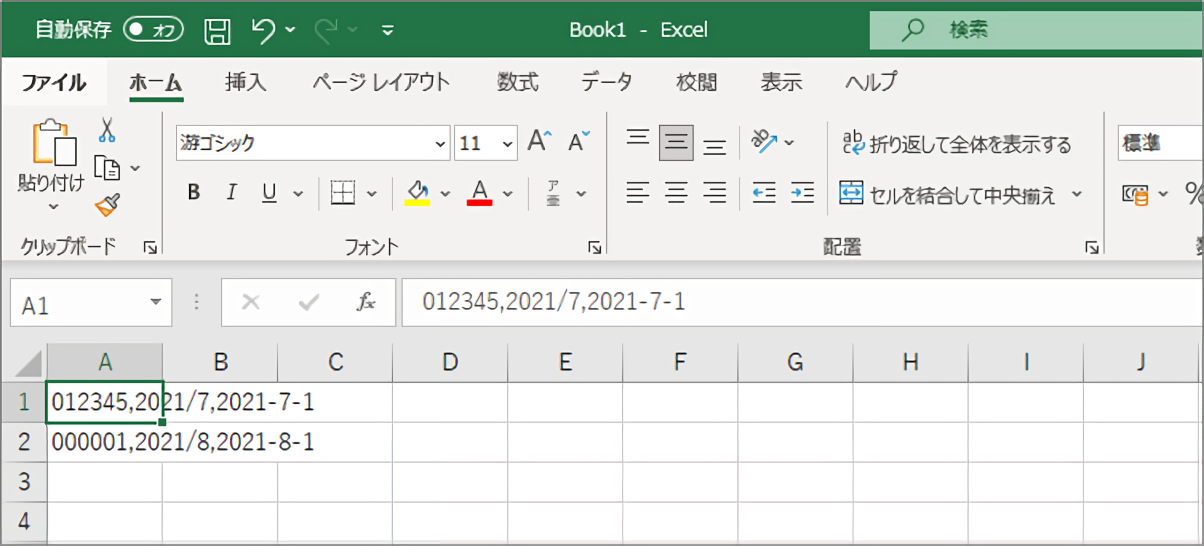Open the 標準 number format dropdown
The height and width of the screenshot is (546, 1204).
[1160, 144]
